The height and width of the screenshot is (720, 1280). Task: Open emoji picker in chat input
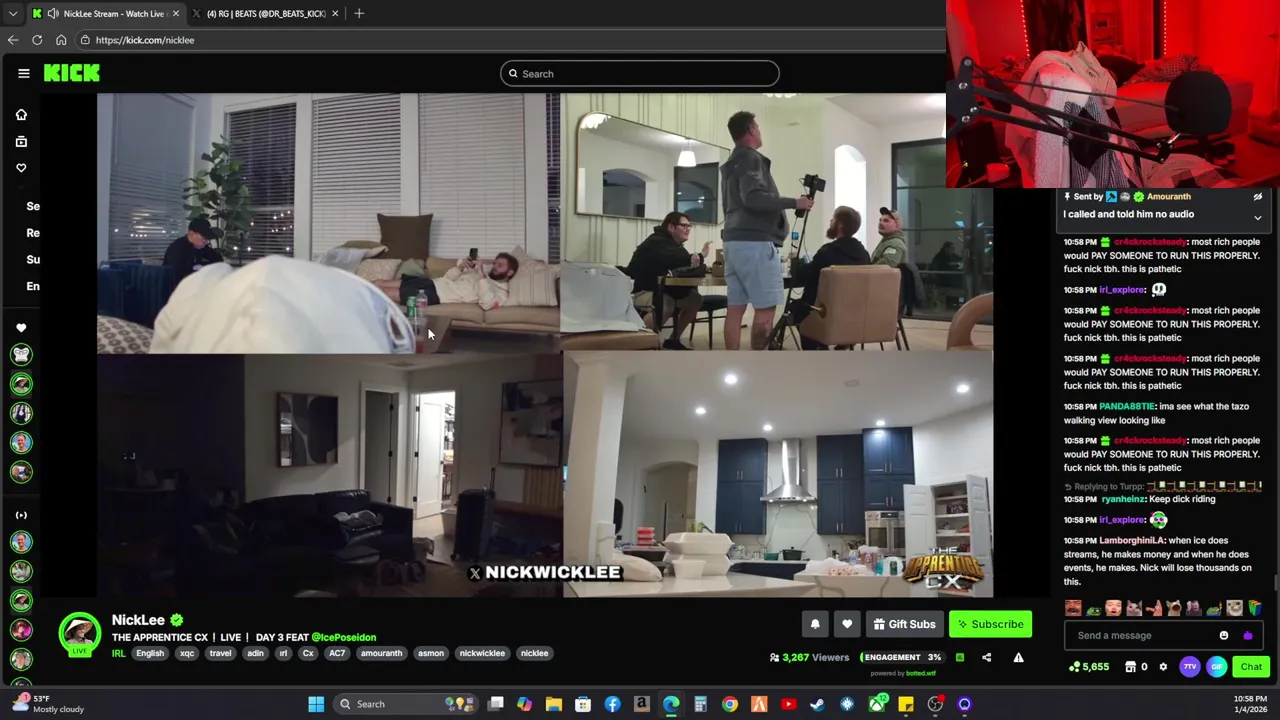(1224, 635)
